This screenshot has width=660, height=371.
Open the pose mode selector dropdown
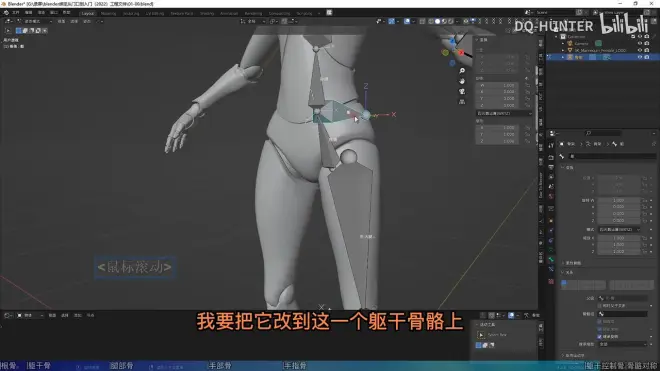pyautogui.click(x=35, y=21)
